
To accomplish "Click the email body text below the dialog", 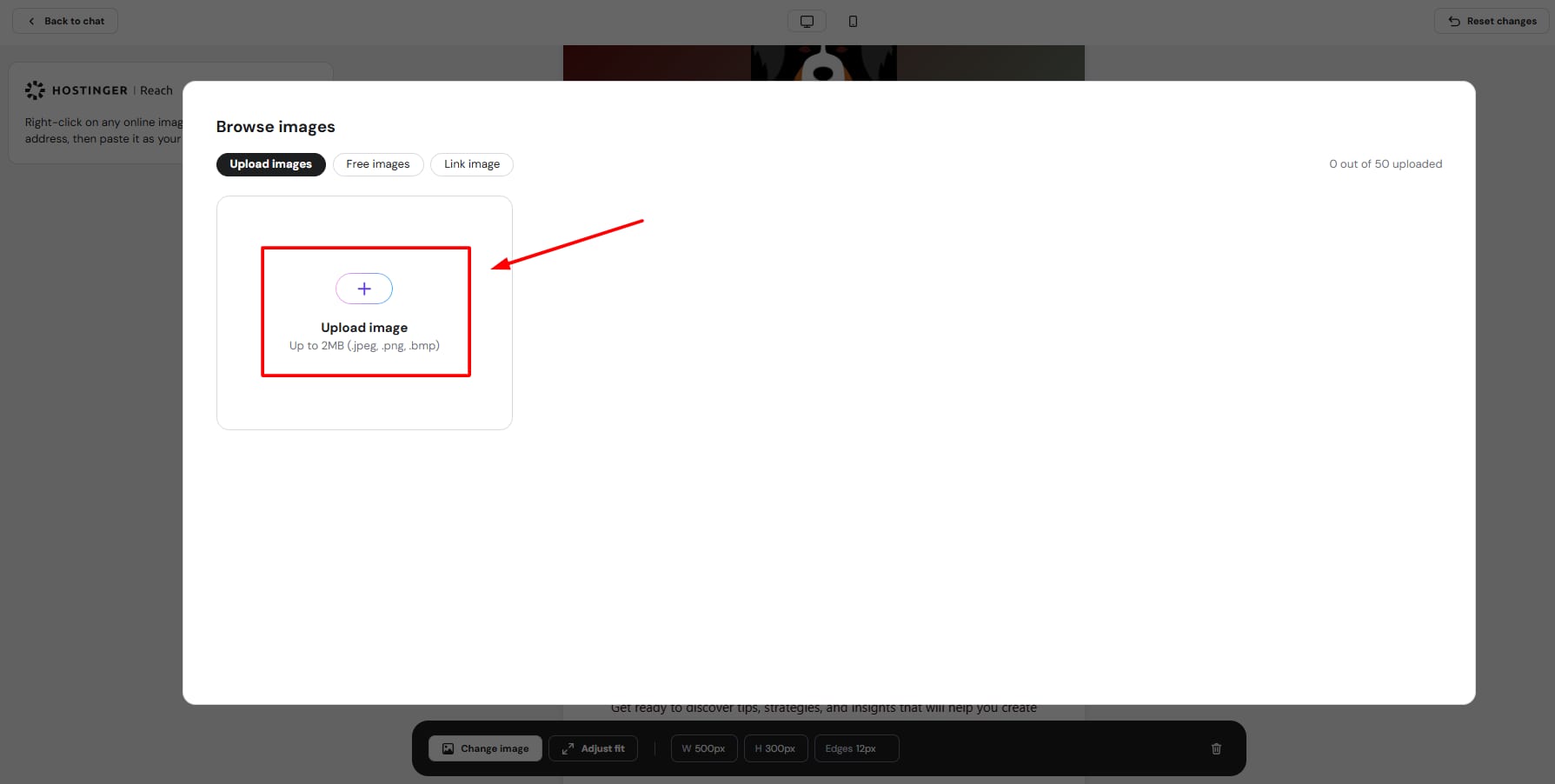I will (x=823, y=708).
